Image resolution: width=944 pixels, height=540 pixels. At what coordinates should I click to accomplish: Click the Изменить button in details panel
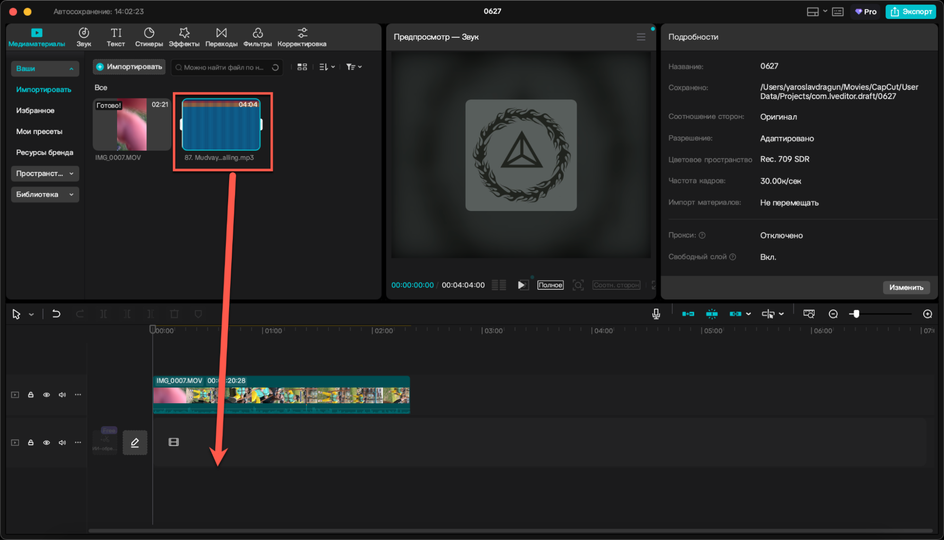906,287
